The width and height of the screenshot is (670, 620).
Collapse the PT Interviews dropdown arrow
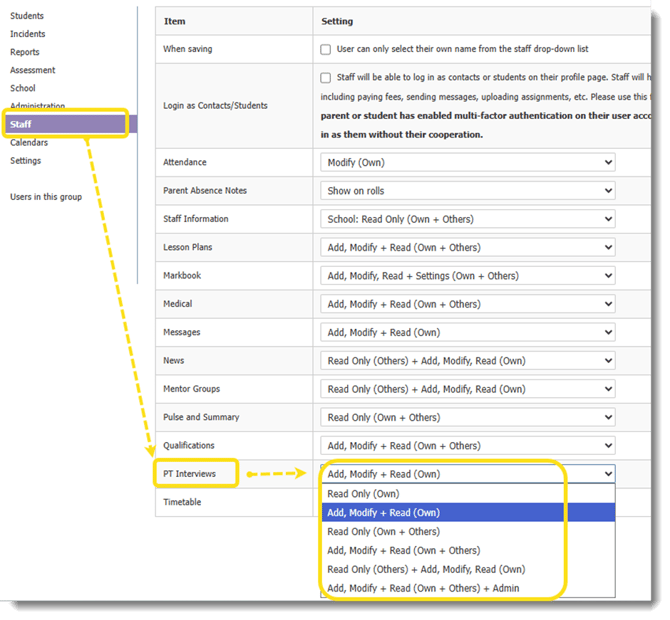pos(606,474)
